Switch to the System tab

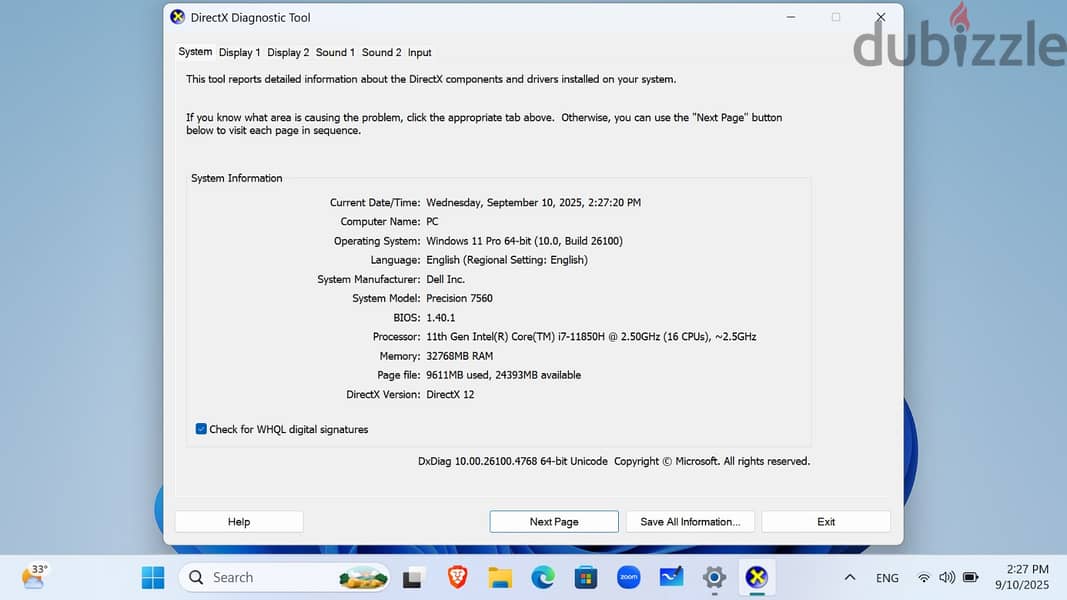(195, 52)
